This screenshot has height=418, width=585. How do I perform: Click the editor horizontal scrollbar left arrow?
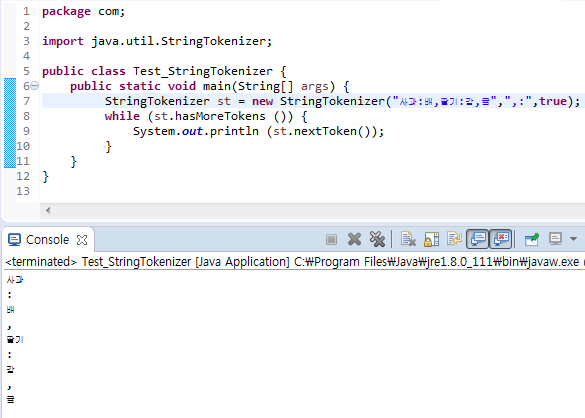(48, 210)
